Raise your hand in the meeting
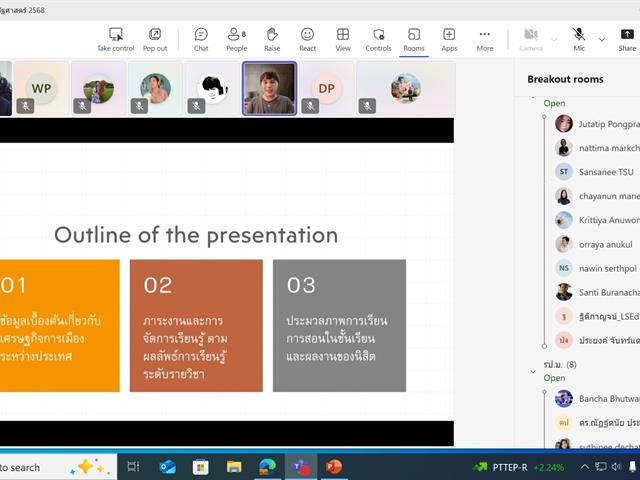 (272, 39)
